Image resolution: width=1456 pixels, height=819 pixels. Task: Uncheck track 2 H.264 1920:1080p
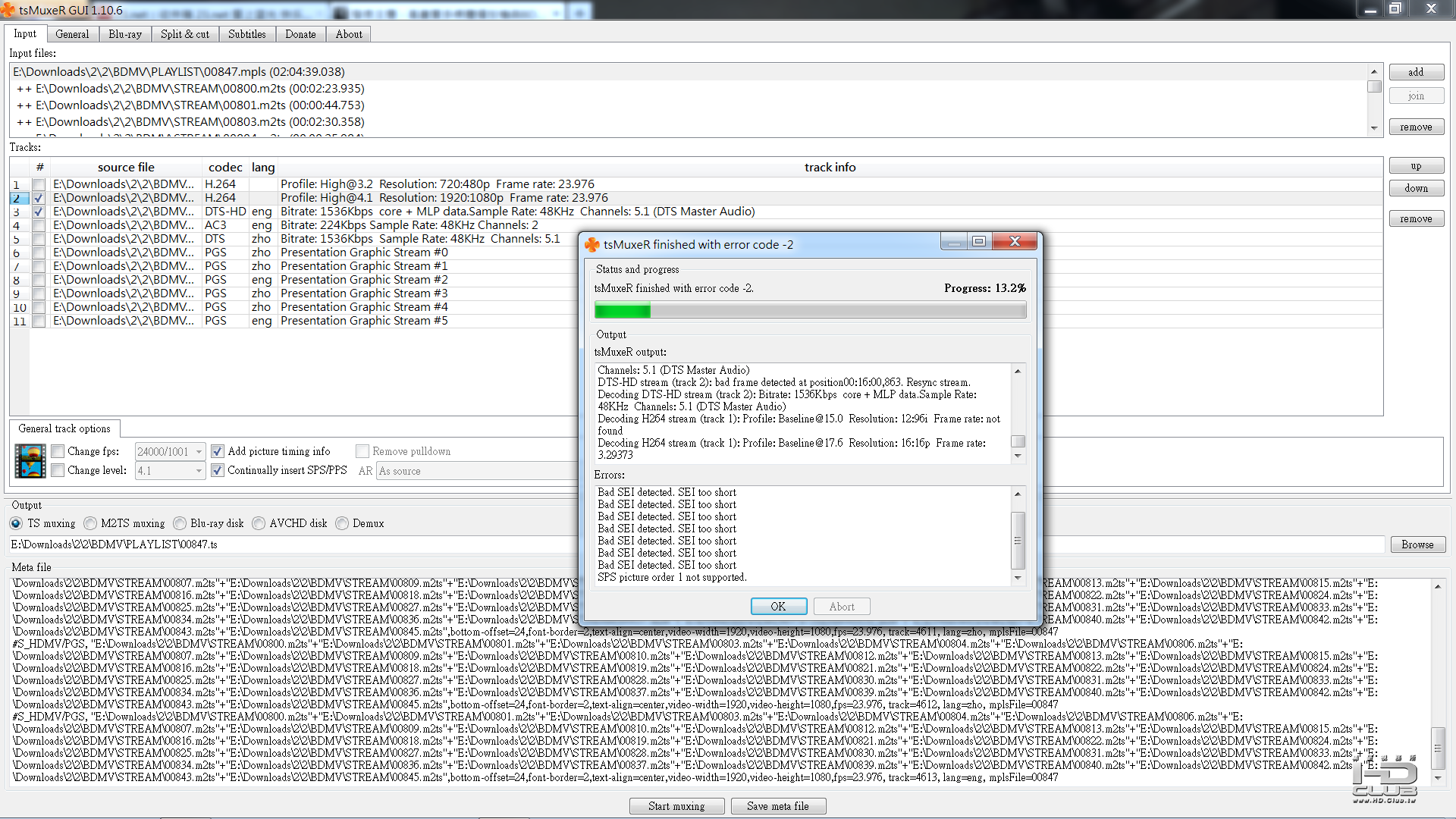39,198
